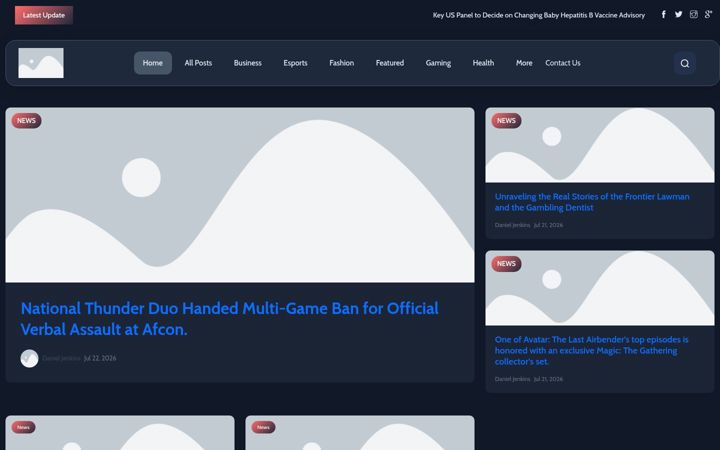
Task: Click News badge on bottom-middle card
Action: coord(264,427)
